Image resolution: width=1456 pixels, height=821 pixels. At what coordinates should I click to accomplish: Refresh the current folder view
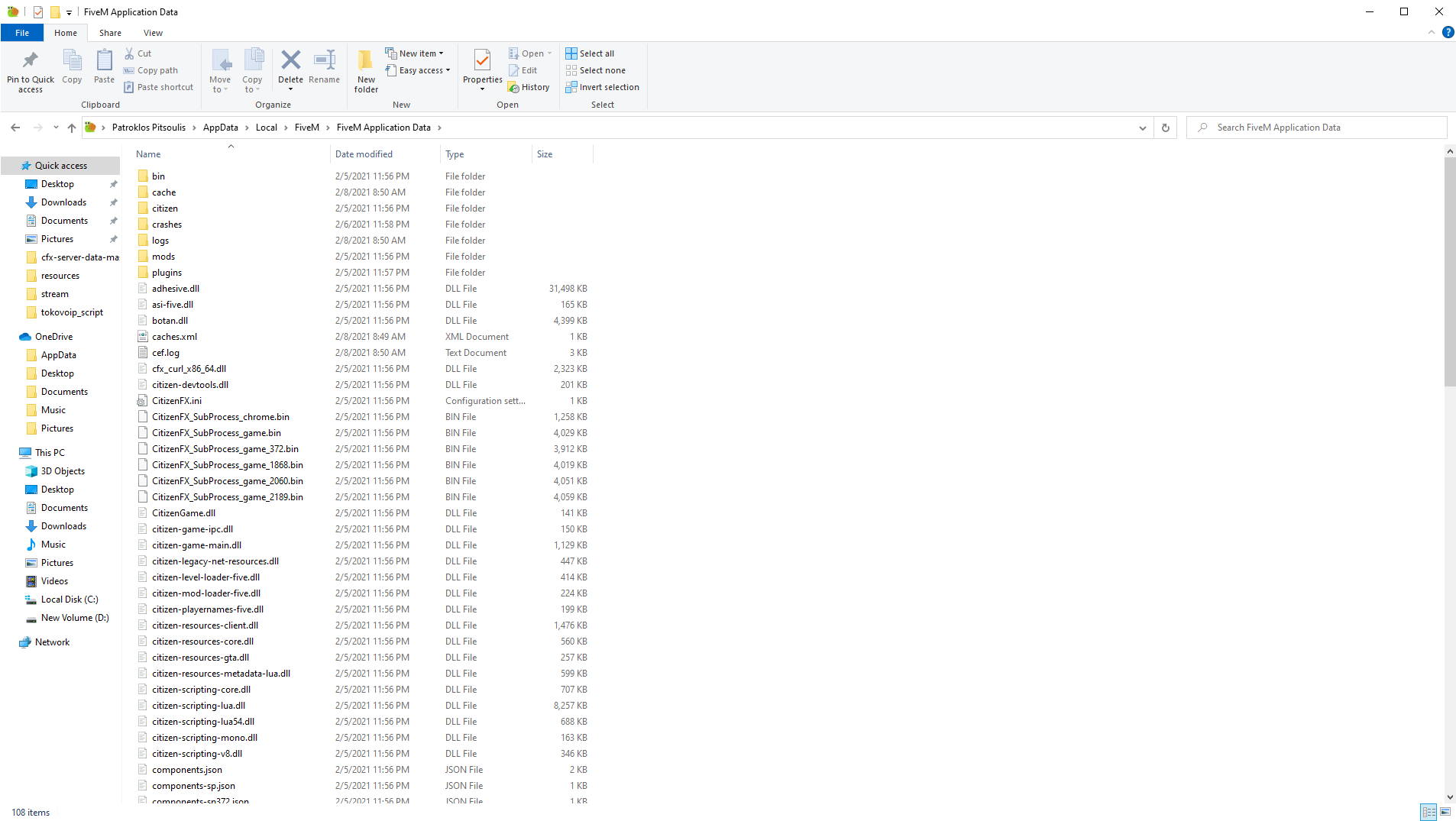[x=1165, y=128]
